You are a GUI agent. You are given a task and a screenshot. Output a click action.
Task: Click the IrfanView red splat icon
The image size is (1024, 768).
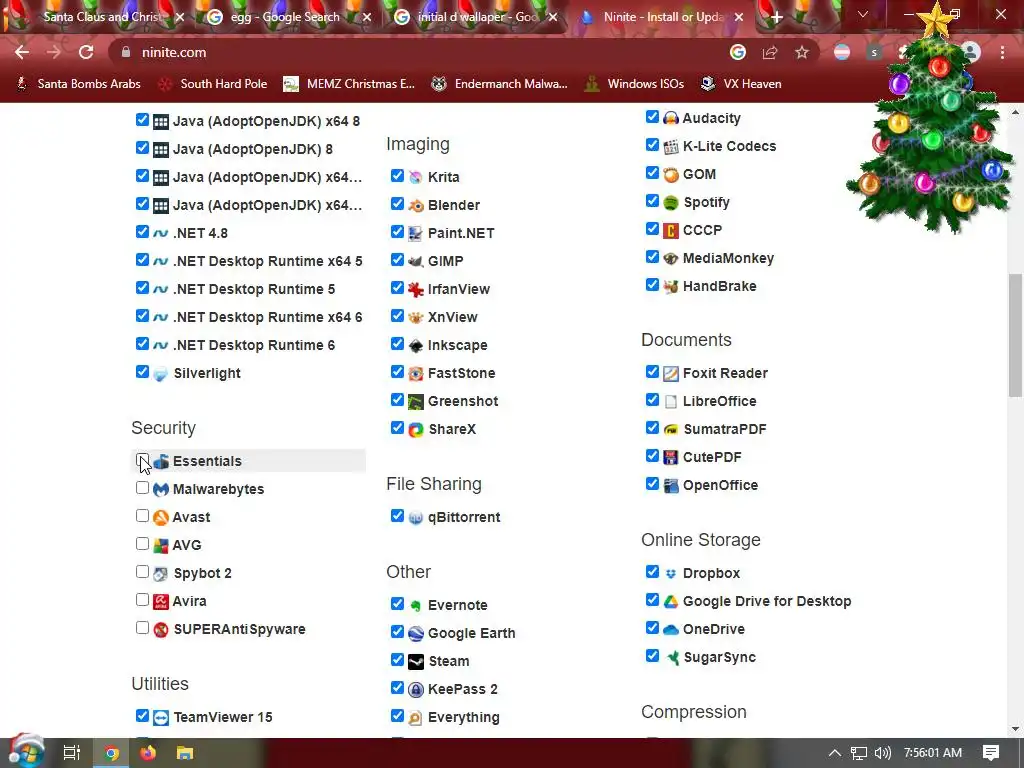[x=415, y=289]
